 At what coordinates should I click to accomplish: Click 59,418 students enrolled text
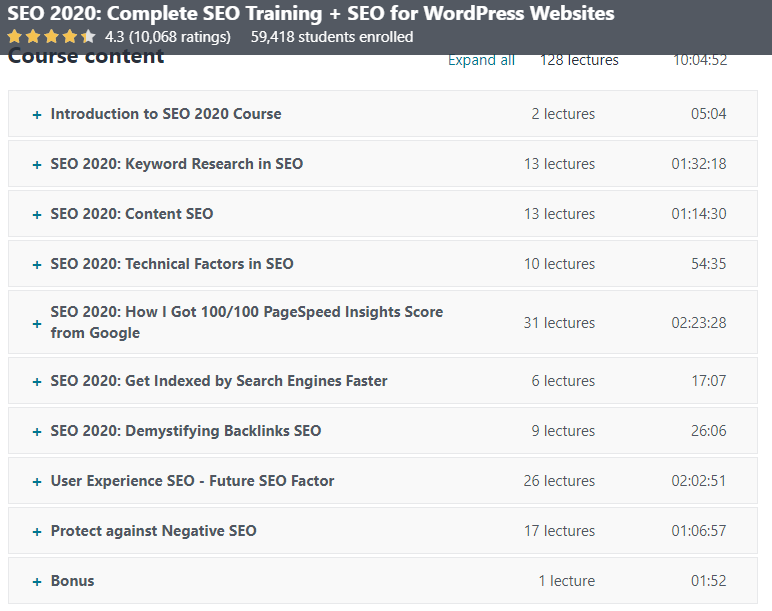pos(332,37)
